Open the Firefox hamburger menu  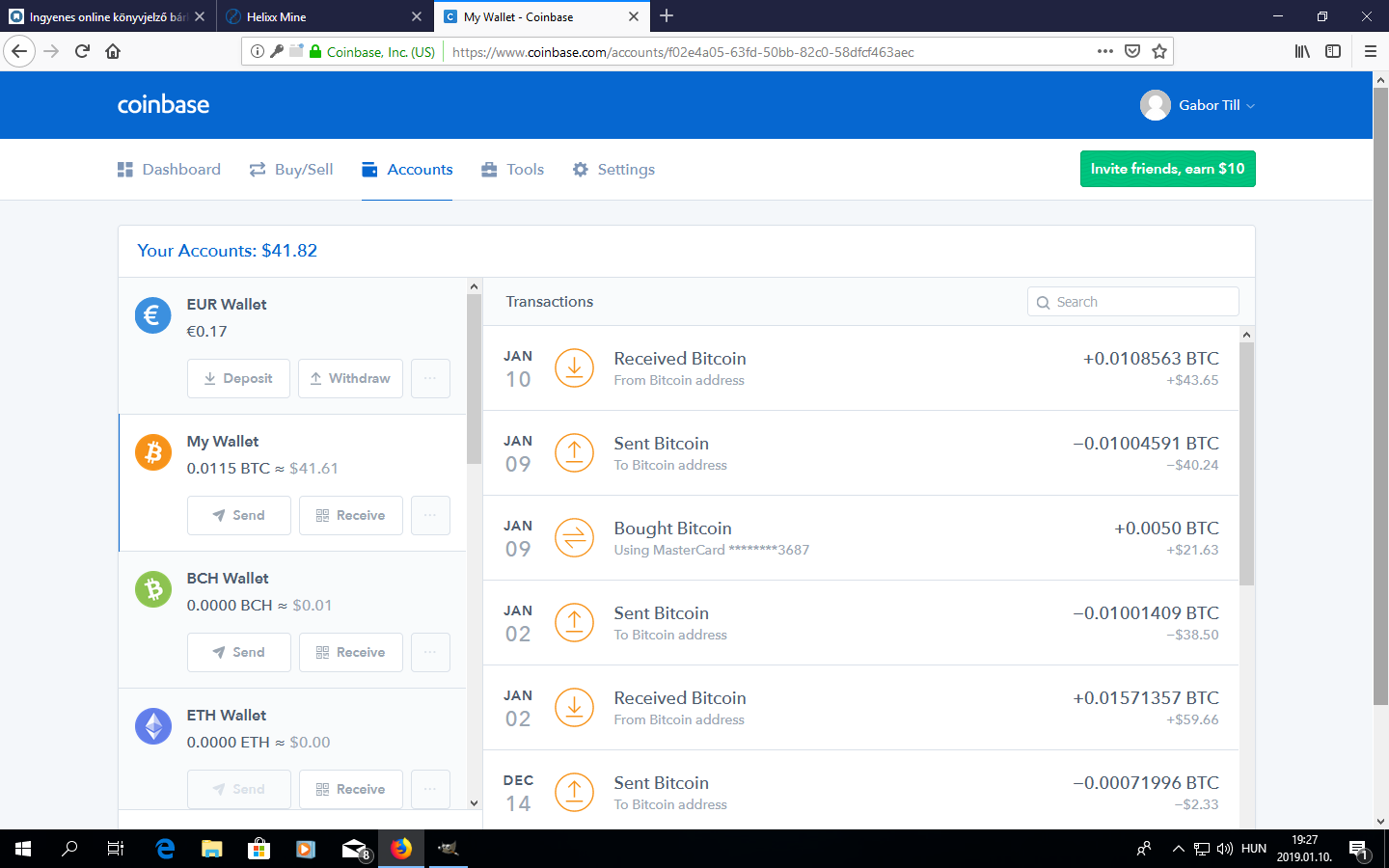[x=1370, y=51]
